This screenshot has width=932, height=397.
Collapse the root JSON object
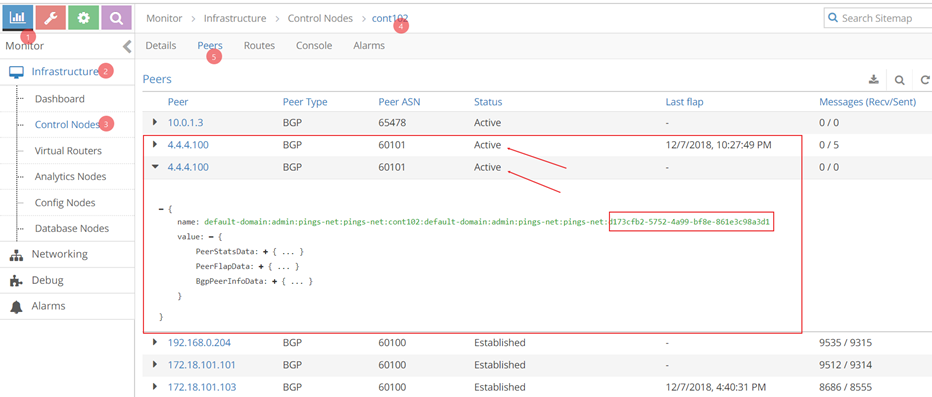click(160, 210)
